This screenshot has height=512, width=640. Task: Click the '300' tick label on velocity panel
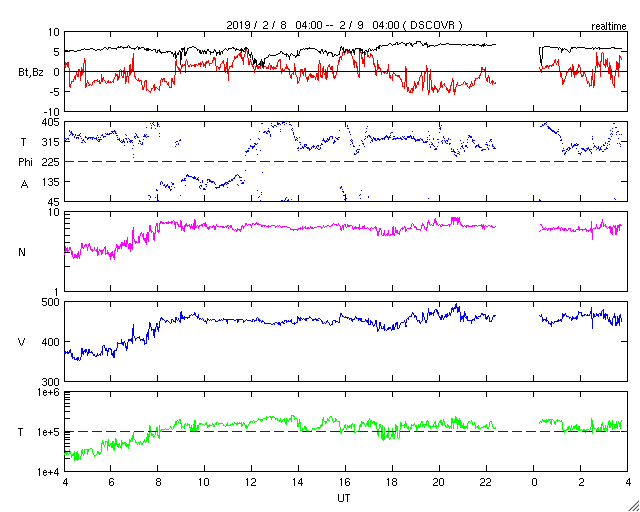click(51, 382)
